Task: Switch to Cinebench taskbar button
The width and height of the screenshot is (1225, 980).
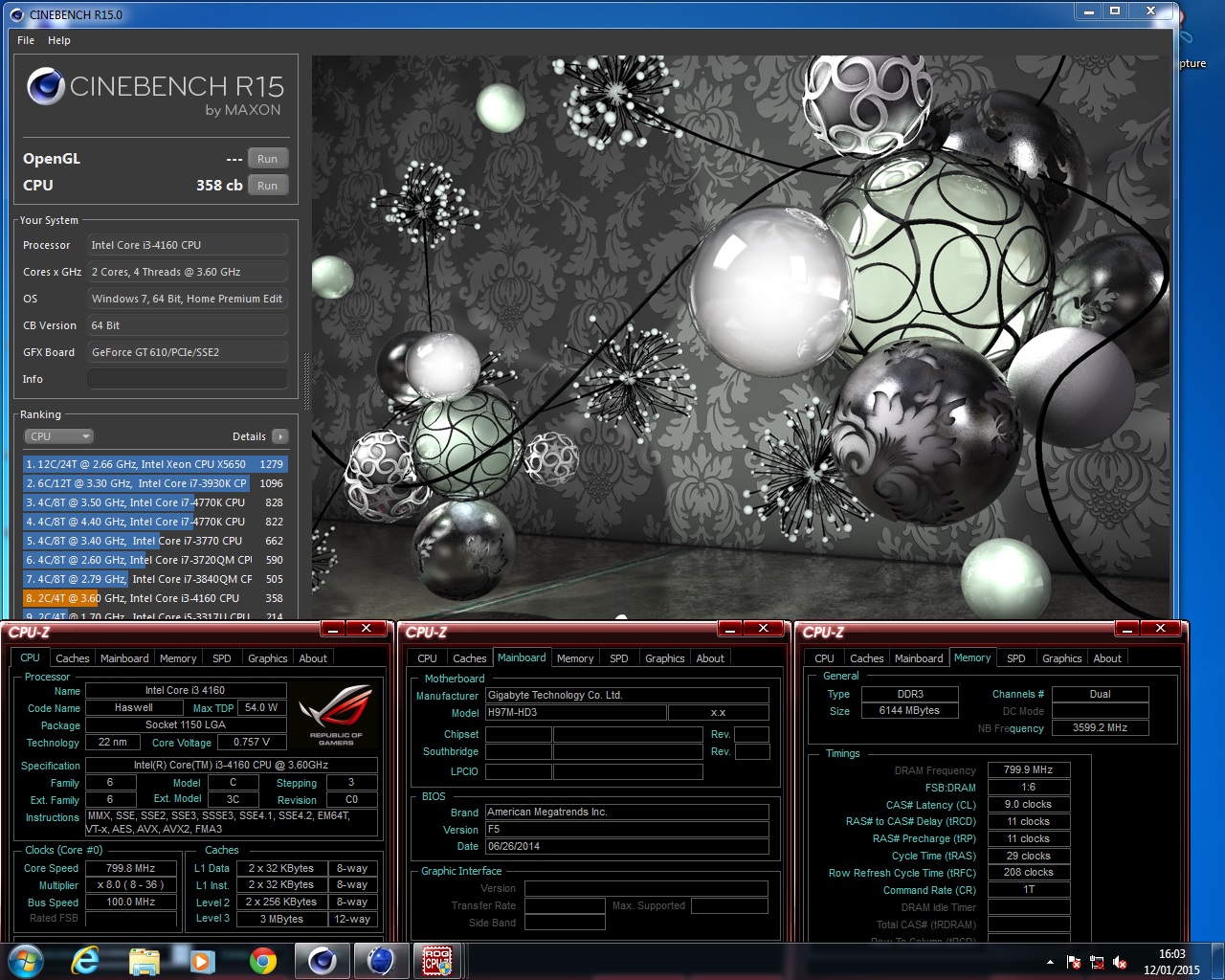Action: point(322,961)
